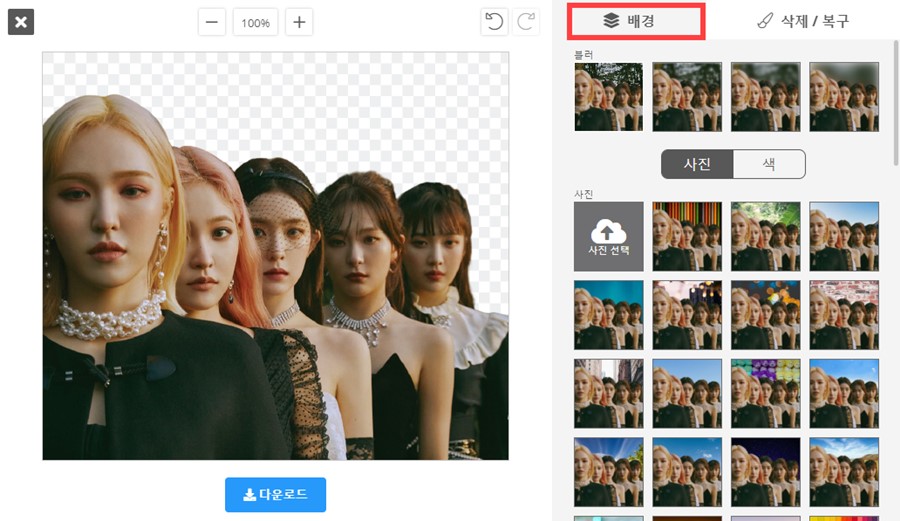The height and width of the screenshot is (521, 900).
Task: Pick the green forest background beside striped one
Action: [766, 236]
